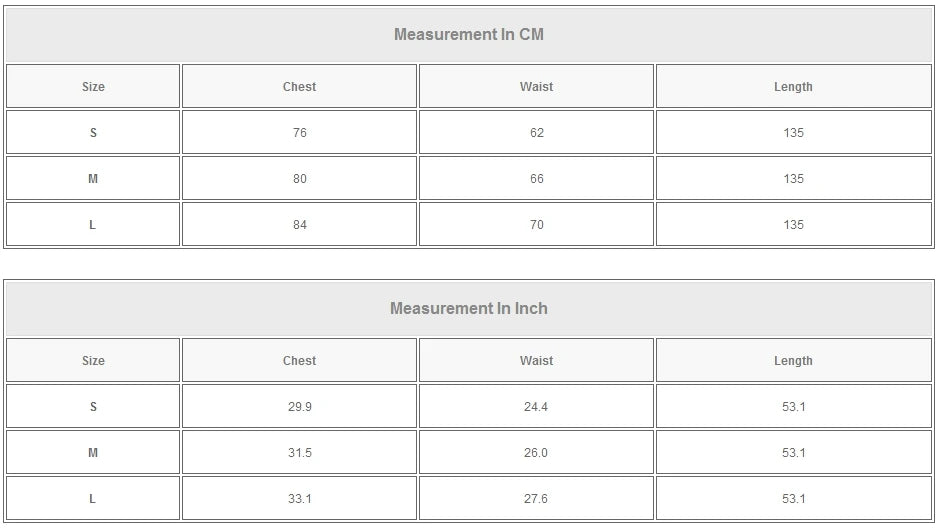Click the "Measurement In Inch" table title
Image resolution: width=943 pixels, height=529 pixels.
[468, 309]
